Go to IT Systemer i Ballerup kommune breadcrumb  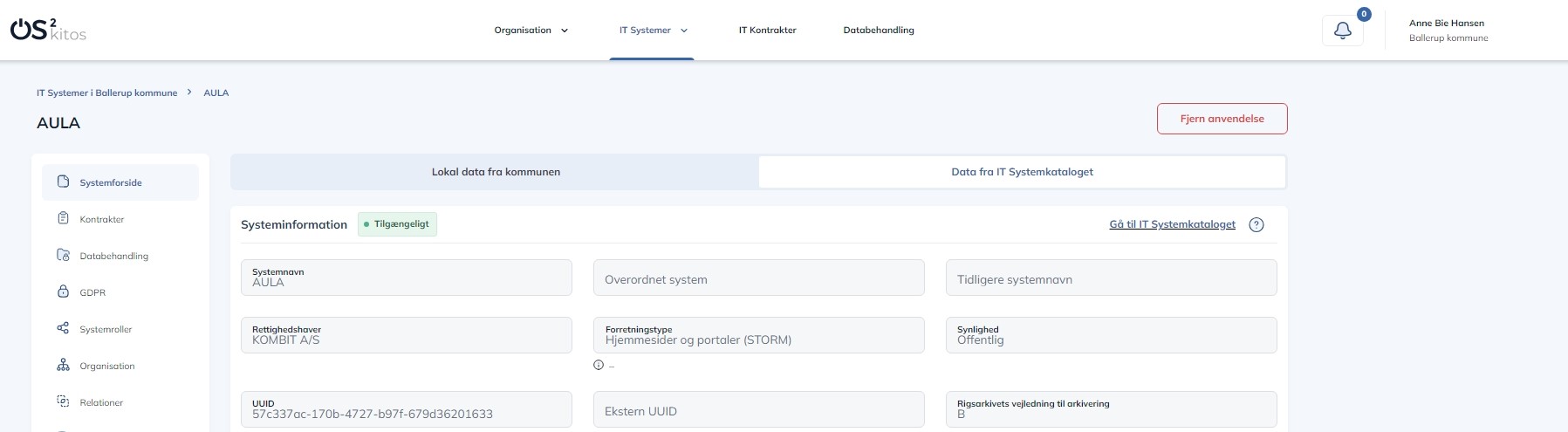click(106, 93)
